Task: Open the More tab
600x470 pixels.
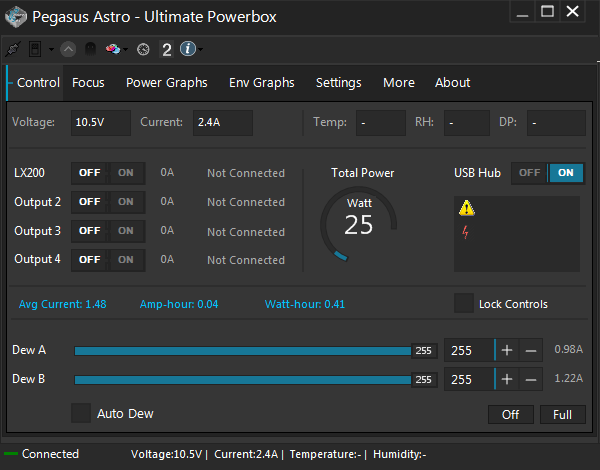Action: [x=399, y=83]
